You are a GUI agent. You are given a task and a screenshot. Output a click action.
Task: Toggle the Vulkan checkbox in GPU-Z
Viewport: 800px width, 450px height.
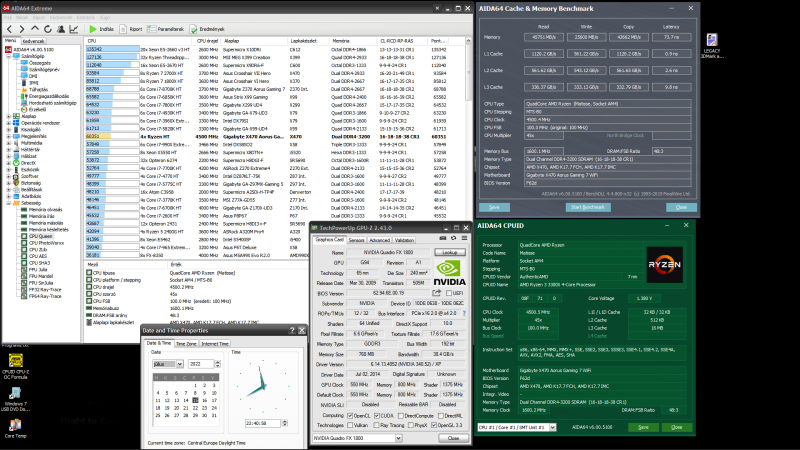point(350,425)
